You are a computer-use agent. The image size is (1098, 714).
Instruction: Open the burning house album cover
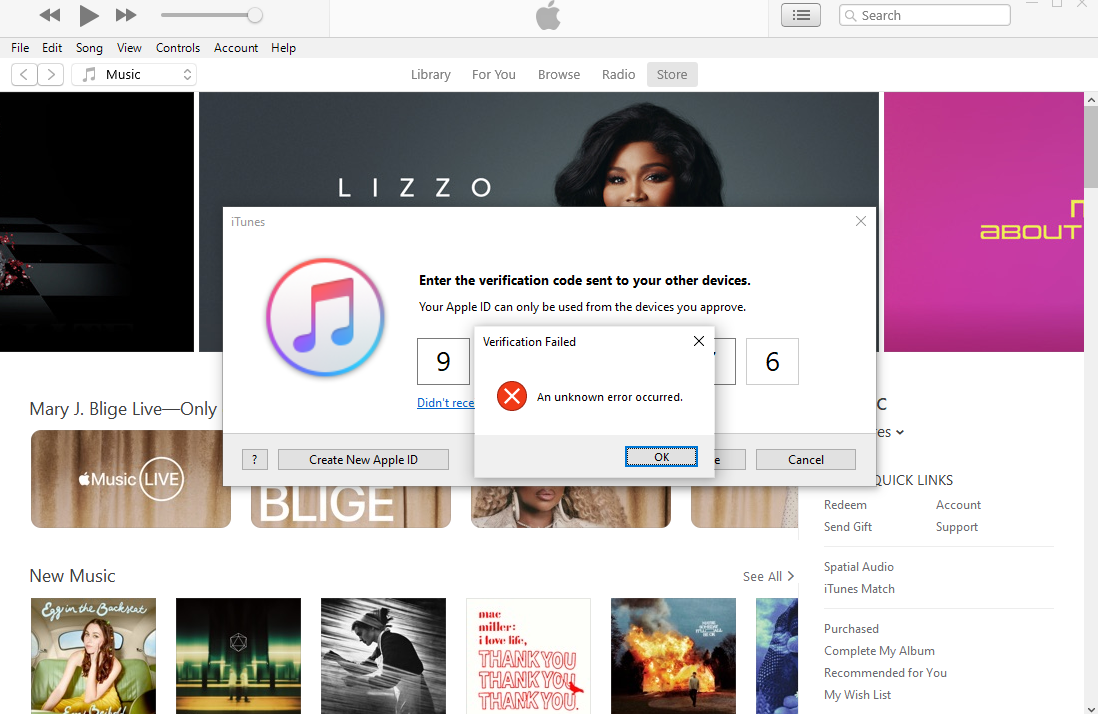click(x=673, y=656)
